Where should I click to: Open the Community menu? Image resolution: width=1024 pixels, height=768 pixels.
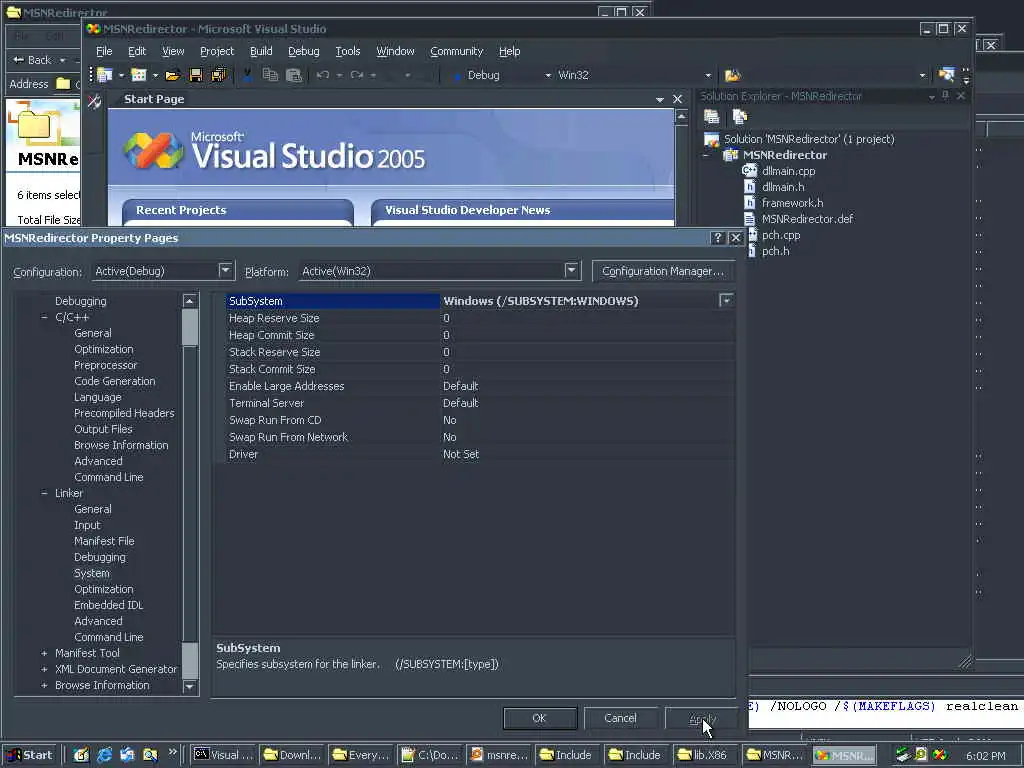[456, 51]
